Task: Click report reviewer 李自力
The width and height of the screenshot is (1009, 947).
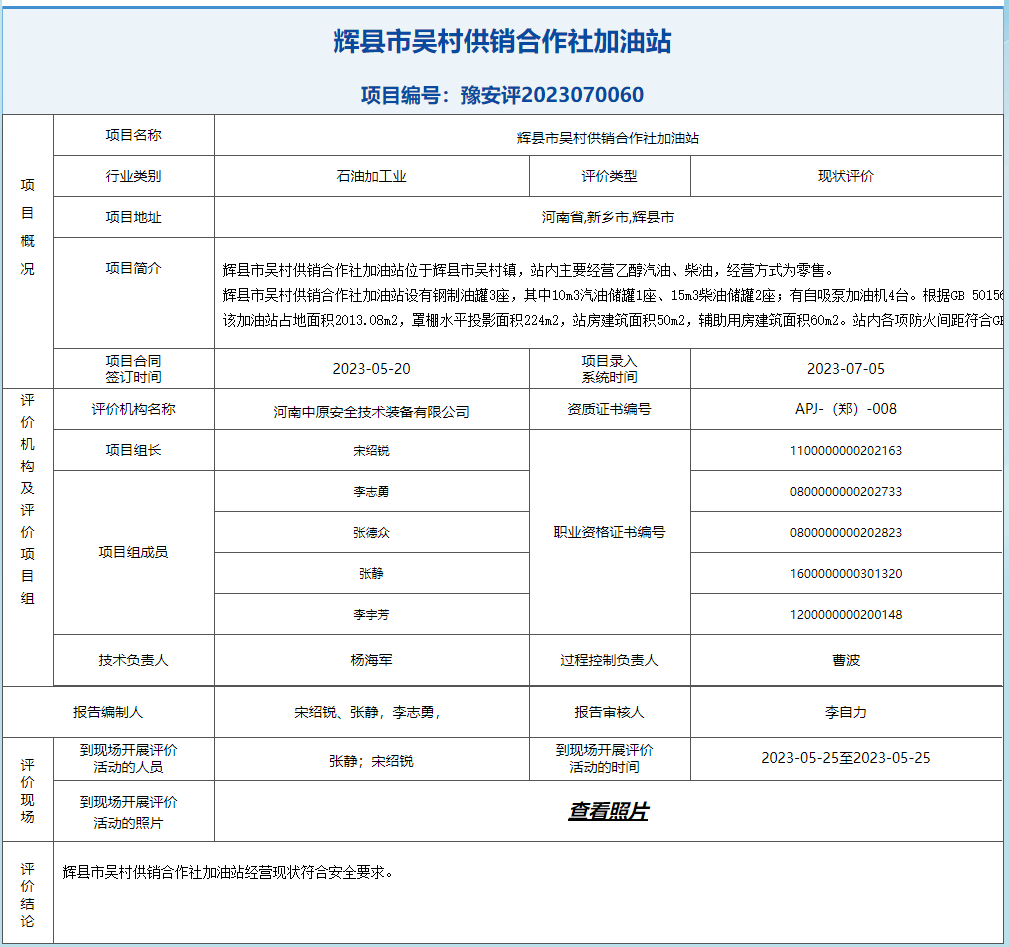Action: point(846,712)
